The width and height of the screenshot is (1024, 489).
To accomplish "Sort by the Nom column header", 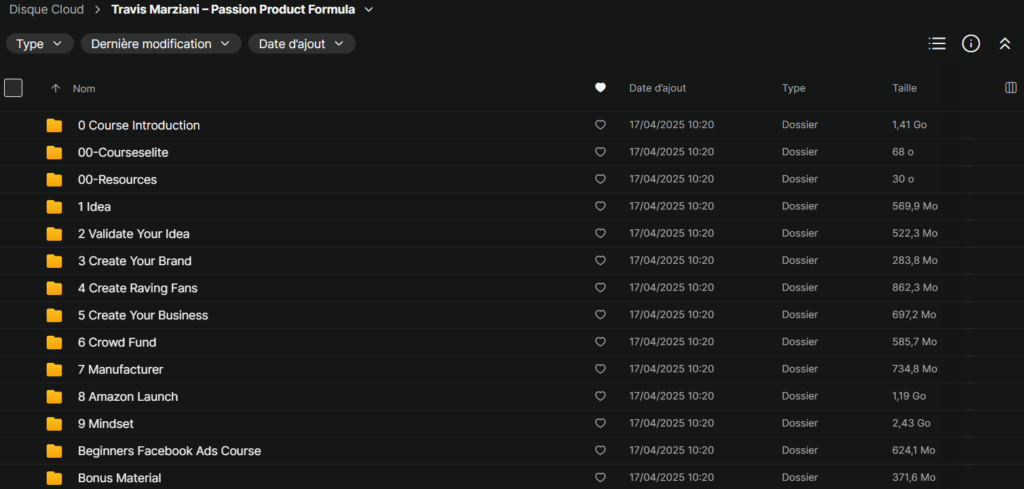I will click(84, 88).
